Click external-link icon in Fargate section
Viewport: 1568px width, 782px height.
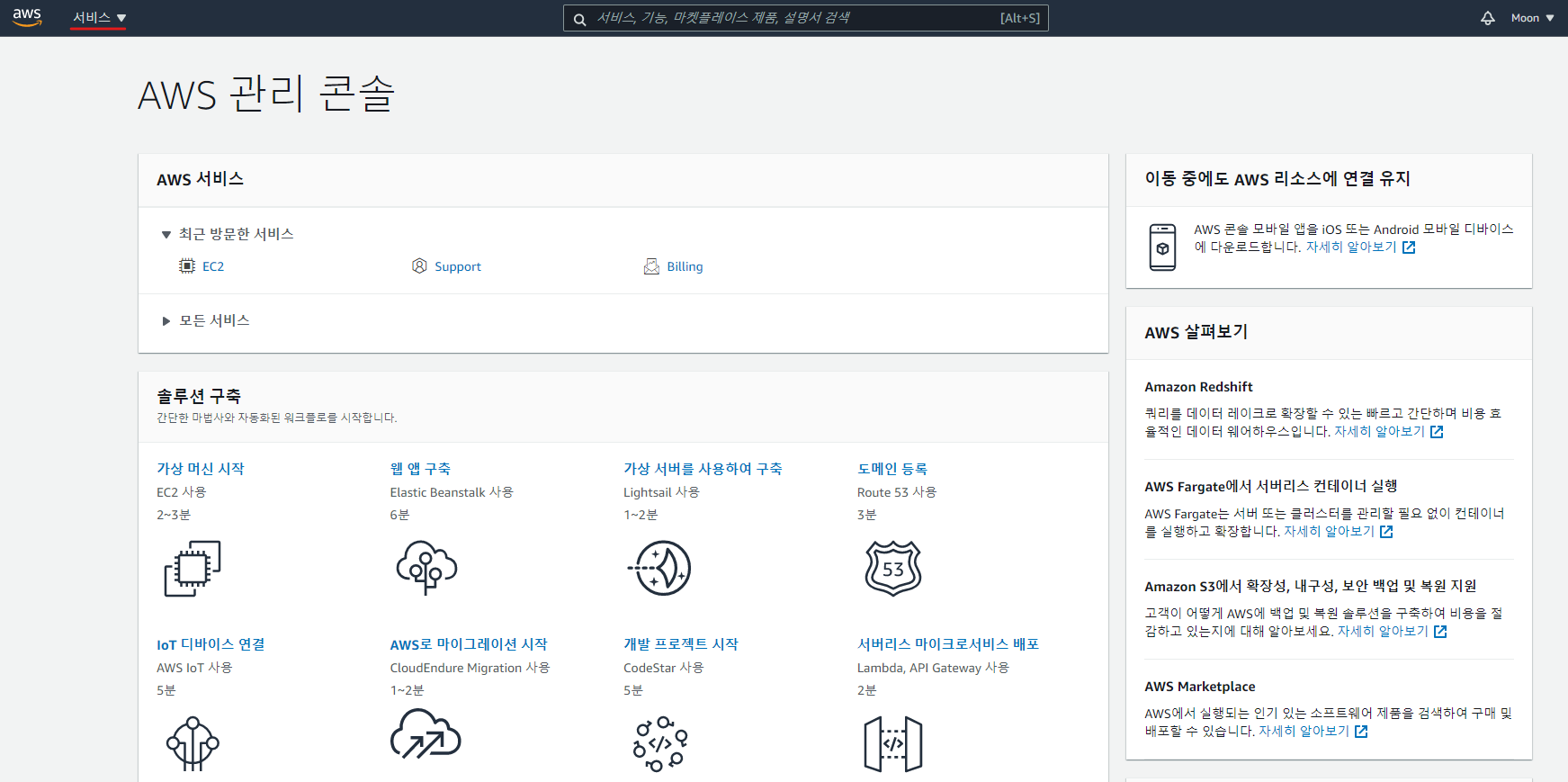[x=1386, y=532]
